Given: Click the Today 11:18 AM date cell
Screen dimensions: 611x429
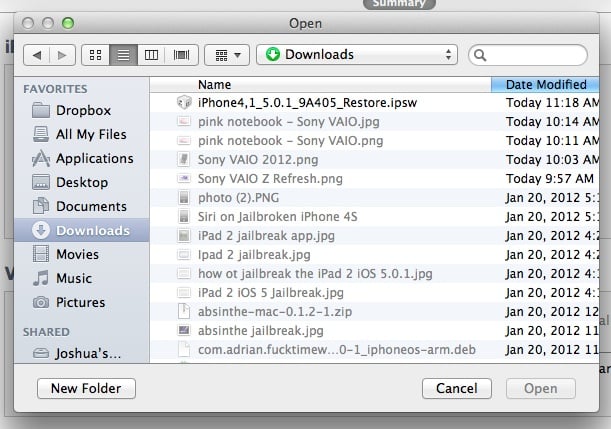Looking at the screenshot, I should pyautogui.click(x=552, y=102).
